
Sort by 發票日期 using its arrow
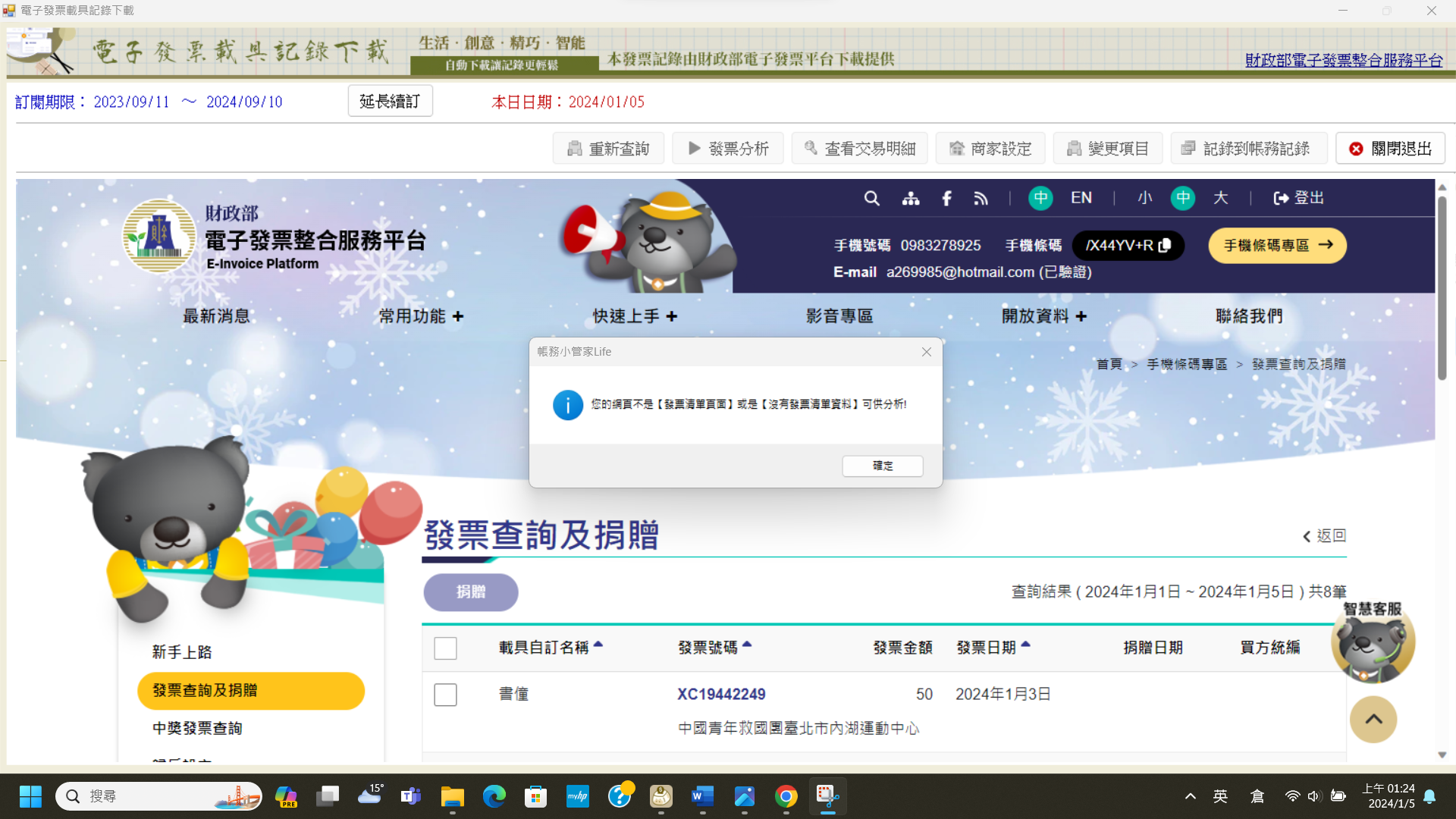(x=1027, y=644)
